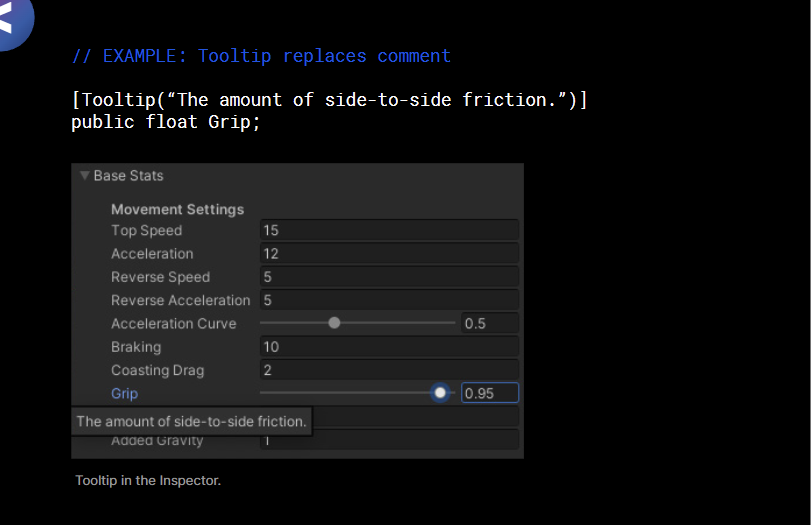812x525 pixels.
Task: Click the Top Speed value field
Action: coord(389,231)
